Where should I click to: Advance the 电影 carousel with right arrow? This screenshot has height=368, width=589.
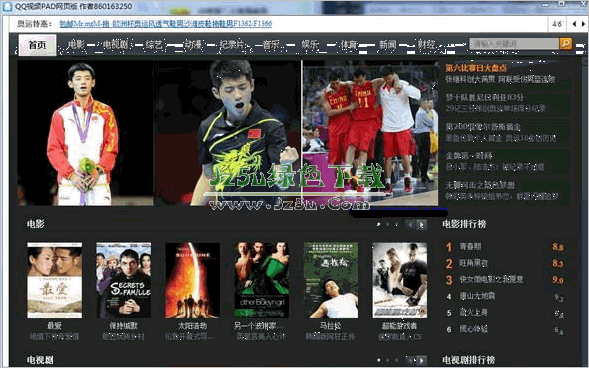click(422, 225)
